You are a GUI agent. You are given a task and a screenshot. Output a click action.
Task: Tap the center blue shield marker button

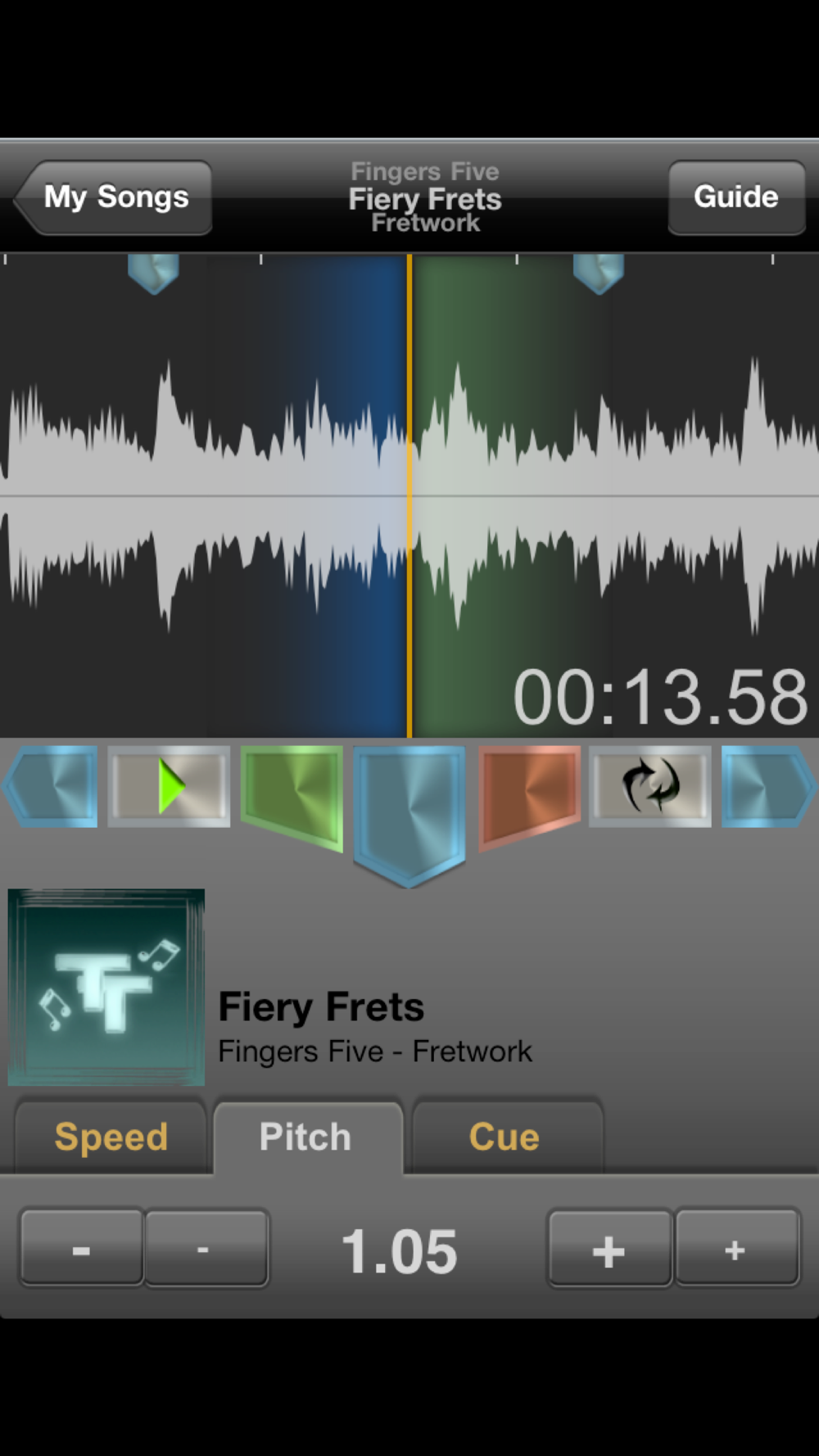(x=409, y=815)
